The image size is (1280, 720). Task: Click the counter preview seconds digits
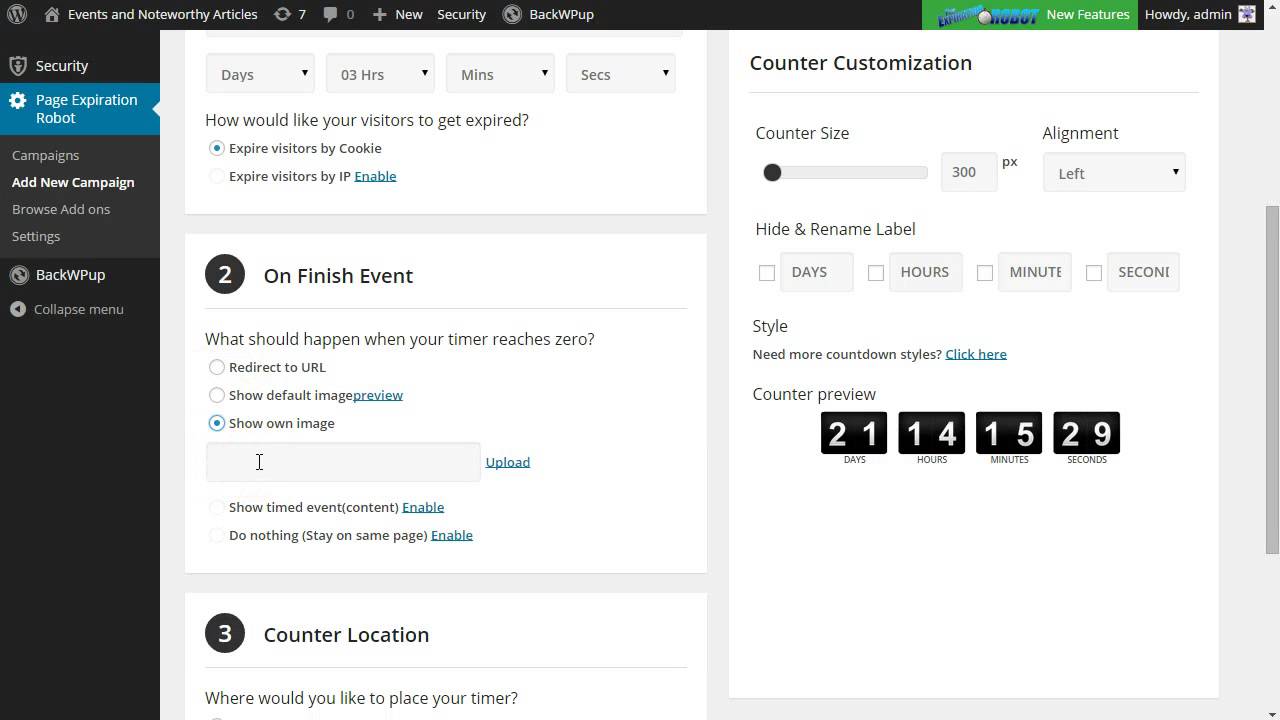pyautogui.click(x=1087, y=433)
